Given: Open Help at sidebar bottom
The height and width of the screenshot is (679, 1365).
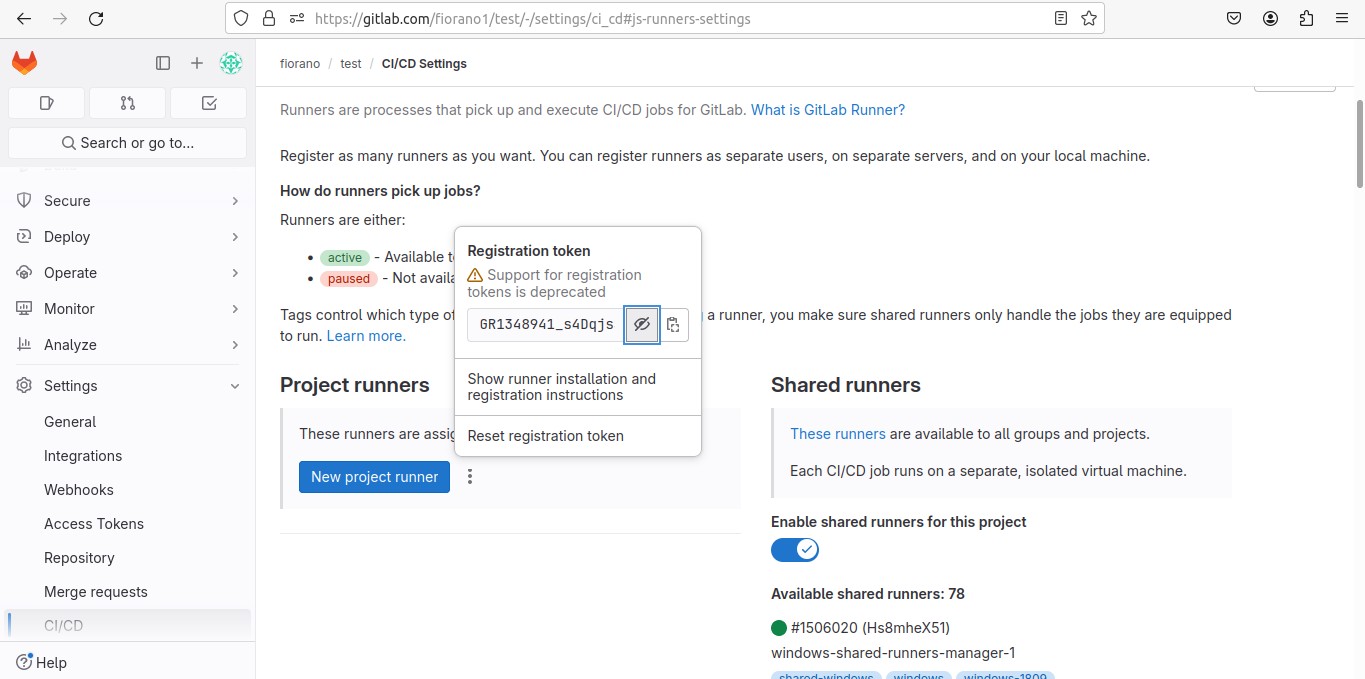Looking at the screenshot, I should pyautogui.click(x=42, y=662).
